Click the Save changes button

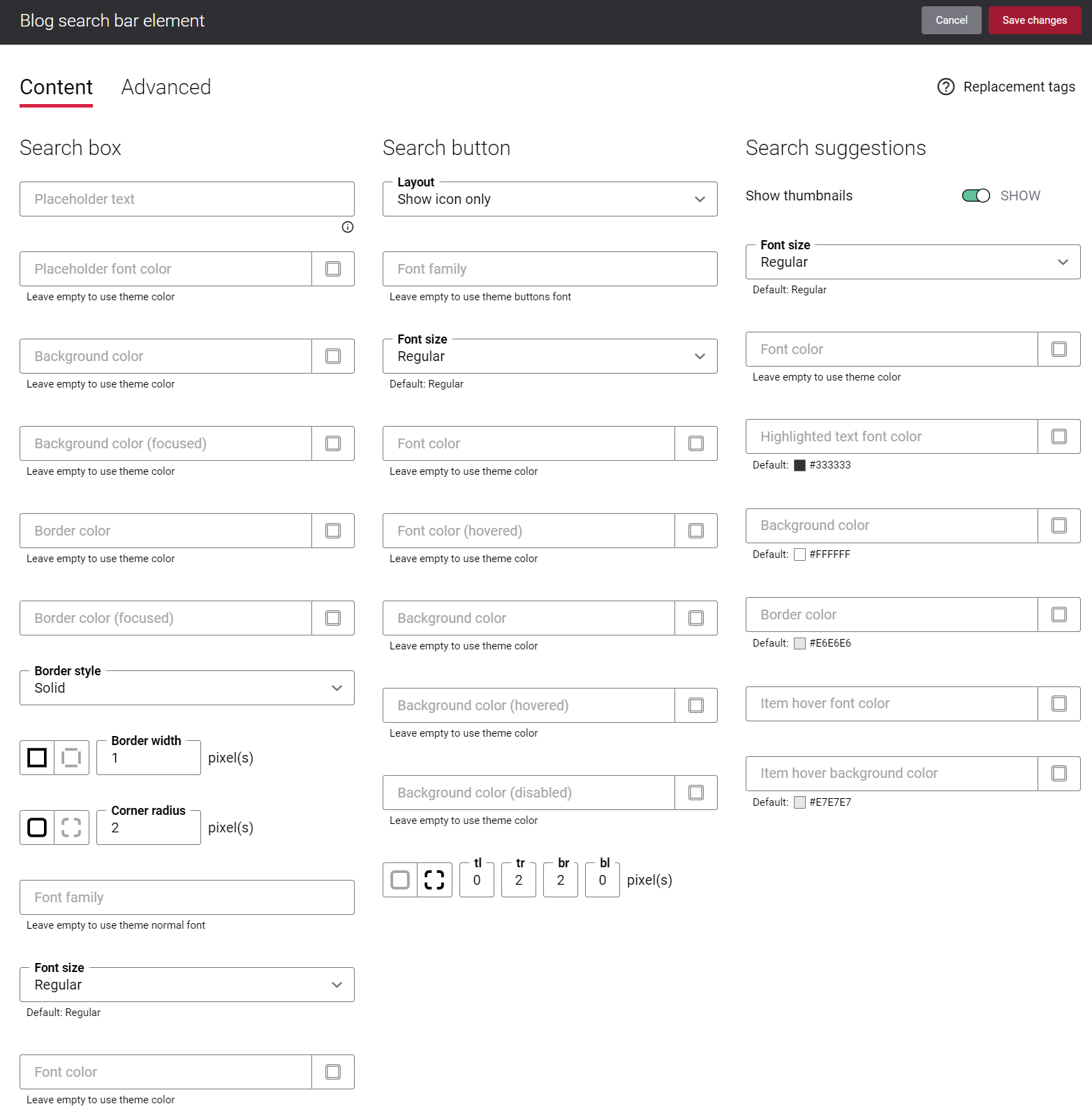point(1034,20)
